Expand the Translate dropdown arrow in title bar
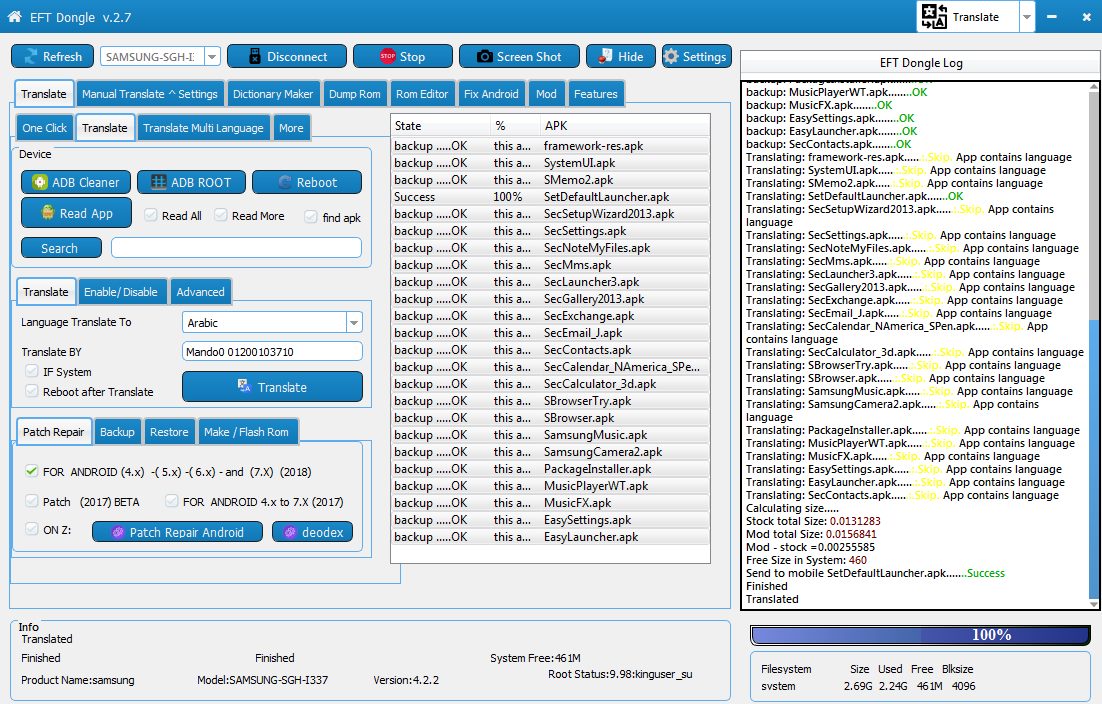Image resolution: width=1102 pixels, height=704 pixels. pyautogui.click(x=1027, y=17)
